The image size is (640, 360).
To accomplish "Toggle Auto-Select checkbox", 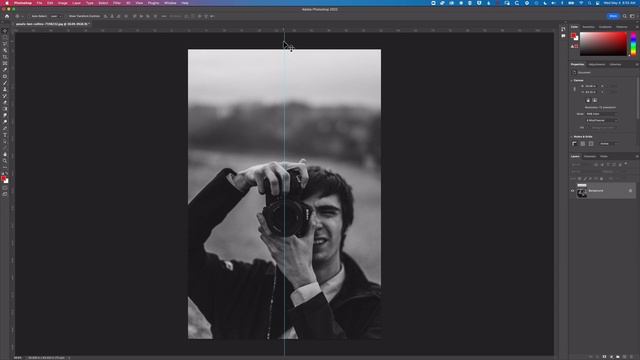I will point(30,16).
